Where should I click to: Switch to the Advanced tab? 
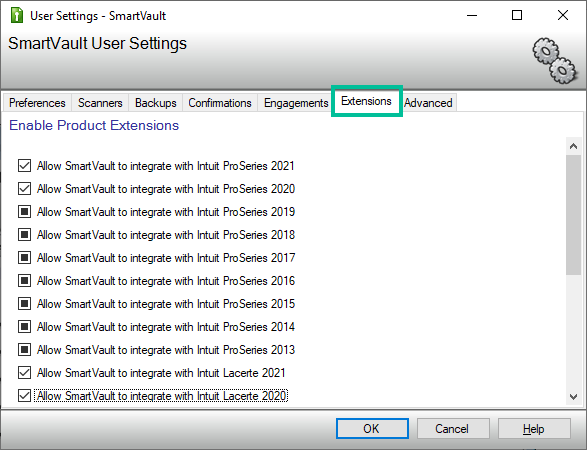428,103
